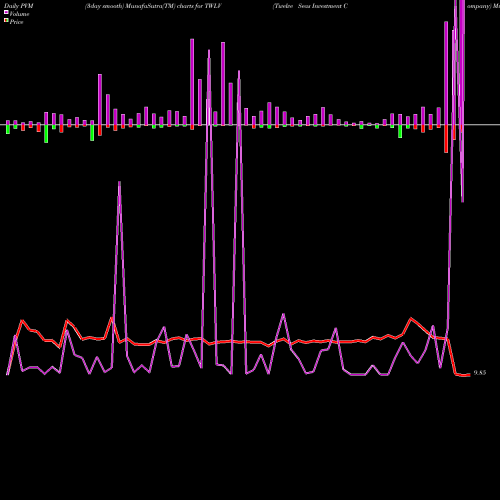
Task: Select the 'Price' legend label
Action: (16, 22)
